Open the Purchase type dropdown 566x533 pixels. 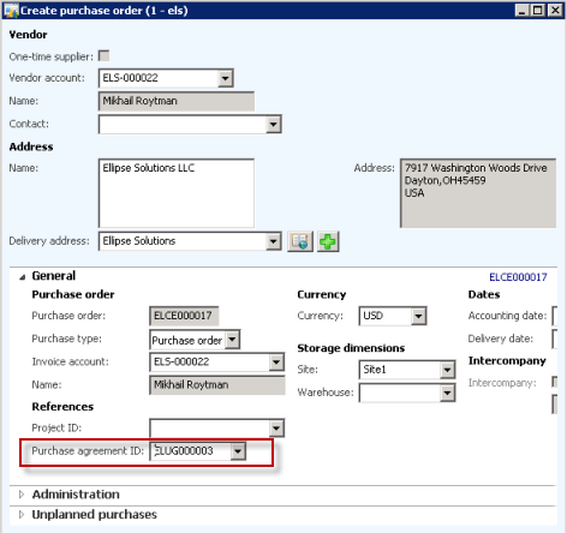click(x=232, y=340)
